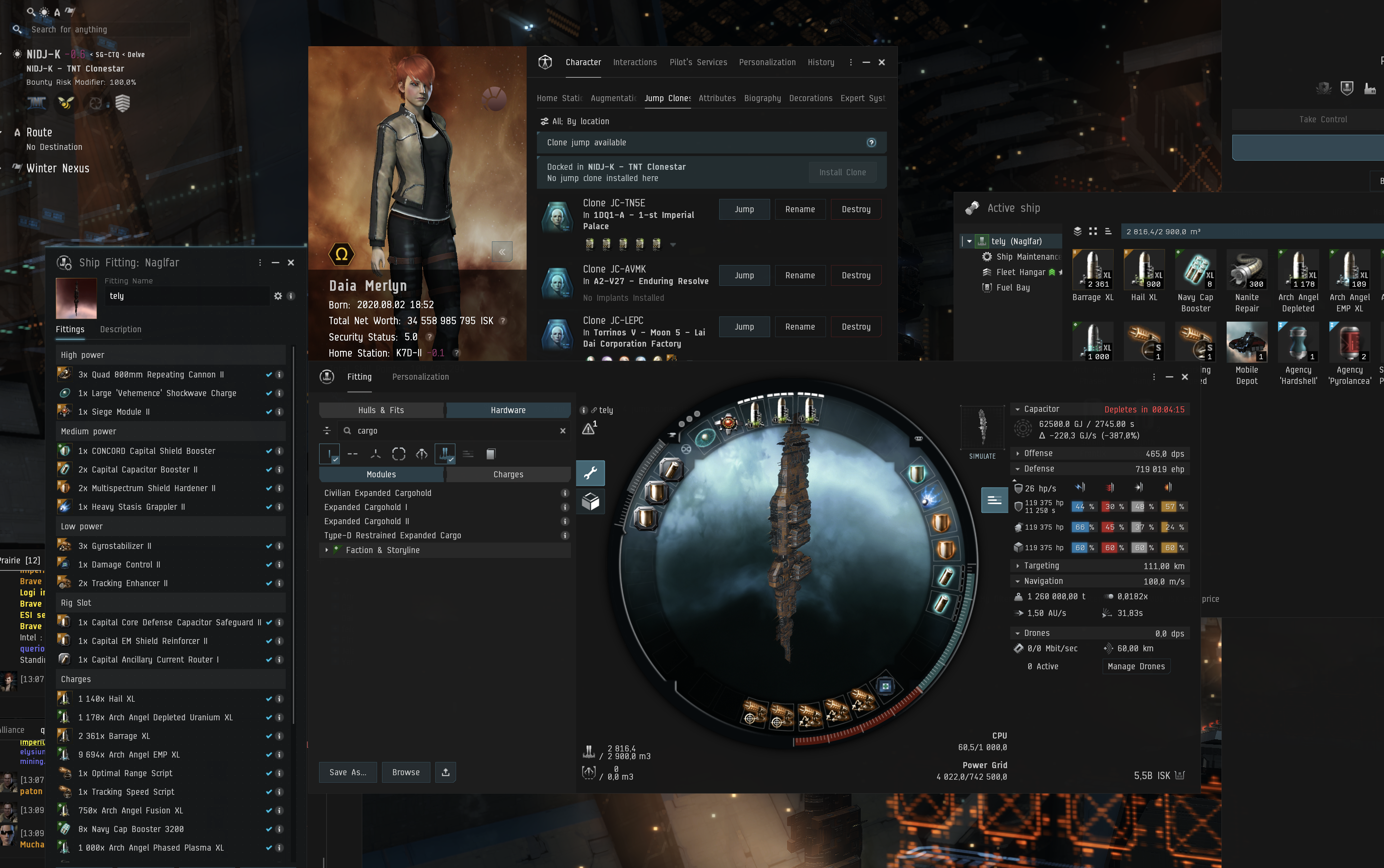Click the fitting warning triangle icon
This screenshot has height=868, width=1384.
(589, 428)
